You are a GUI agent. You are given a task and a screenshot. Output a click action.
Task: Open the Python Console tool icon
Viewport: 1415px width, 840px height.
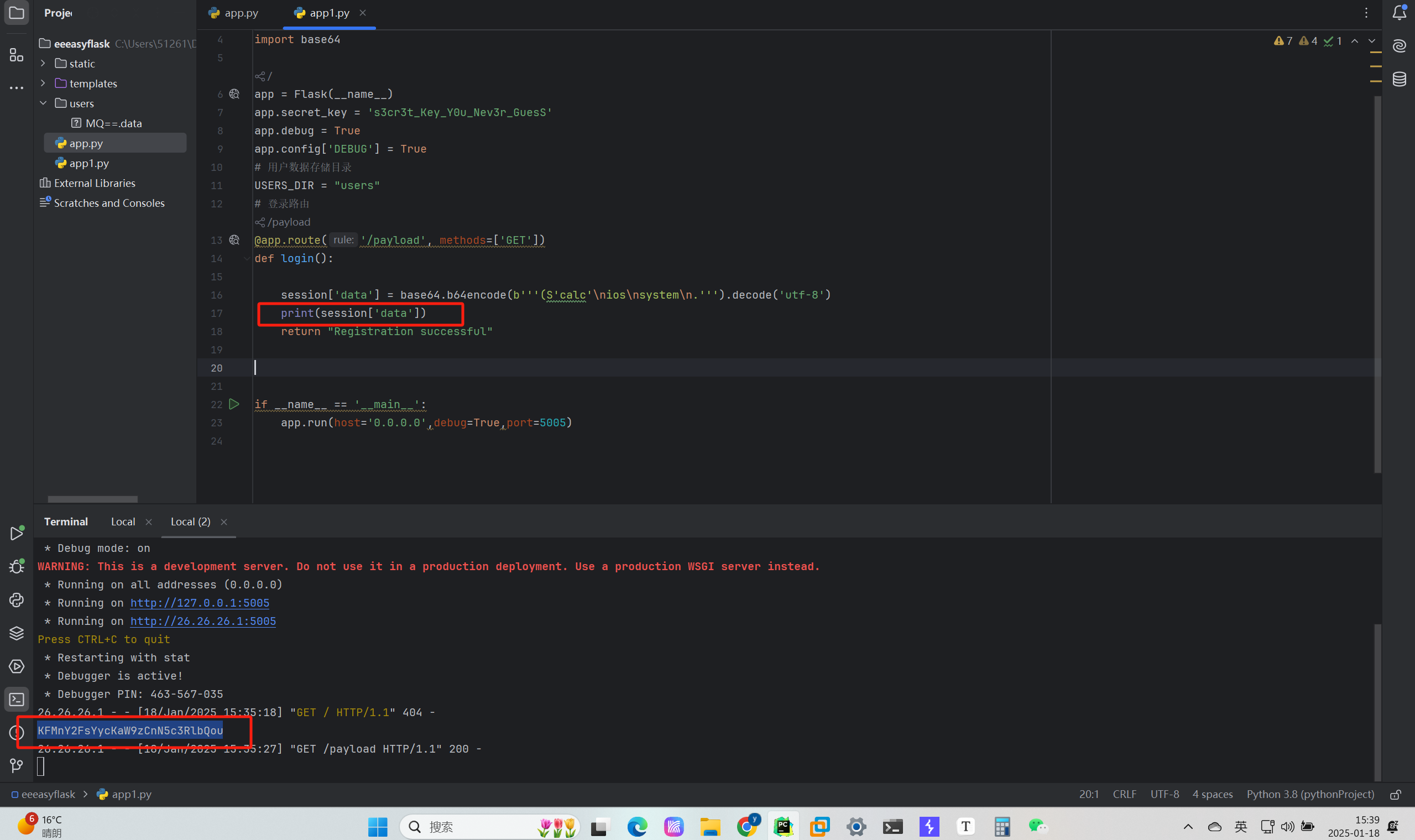(17, 600)
